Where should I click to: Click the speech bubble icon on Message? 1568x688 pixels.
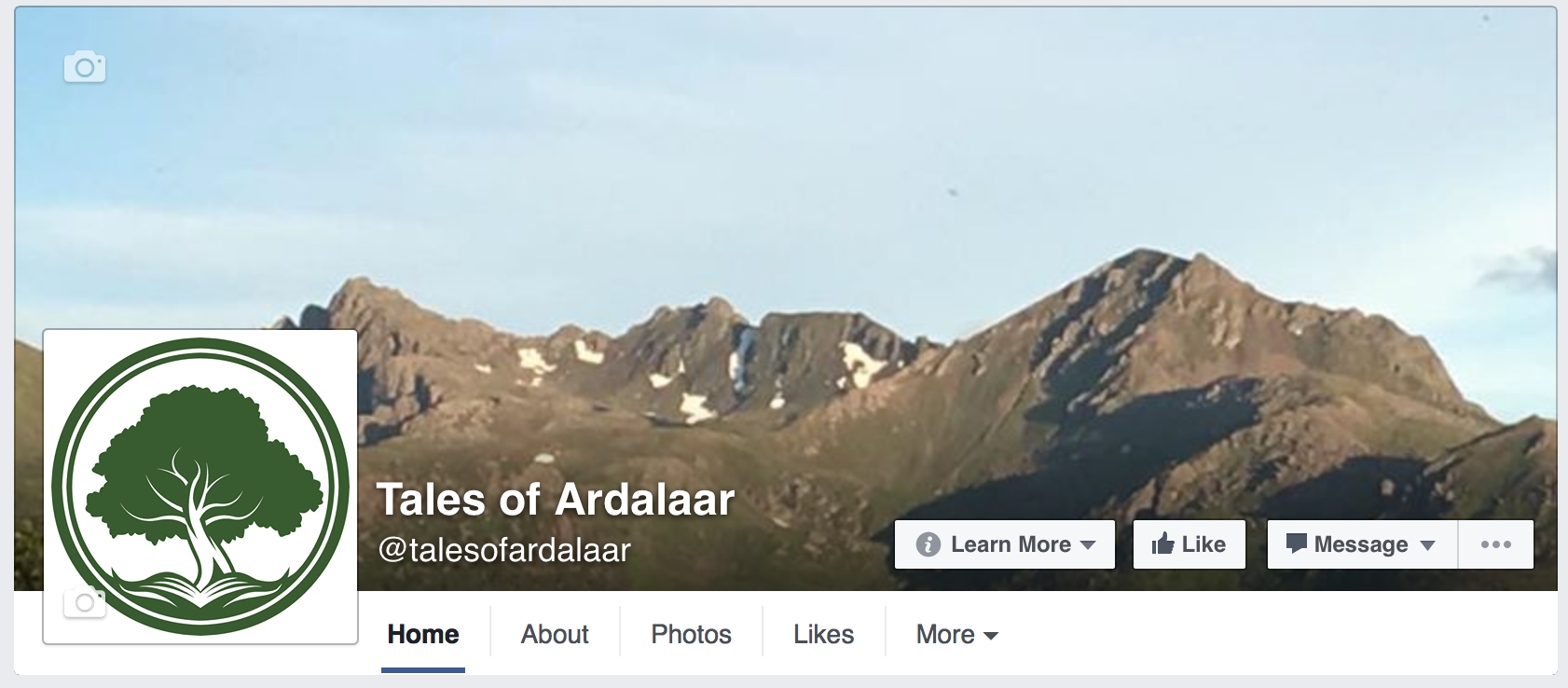click(1297, 544)
